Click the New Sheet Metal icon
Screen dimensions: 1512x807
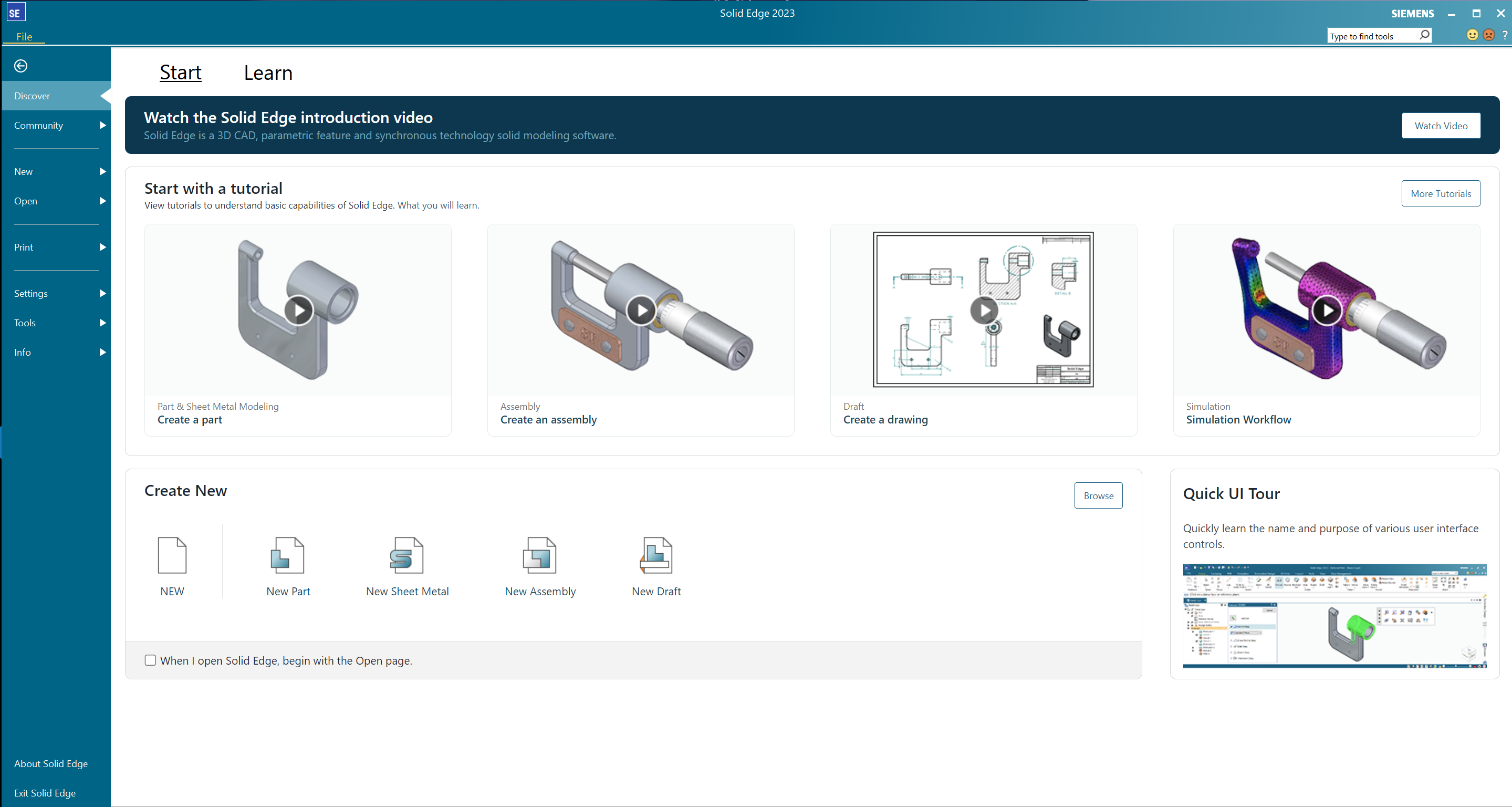tap(407, 555)
